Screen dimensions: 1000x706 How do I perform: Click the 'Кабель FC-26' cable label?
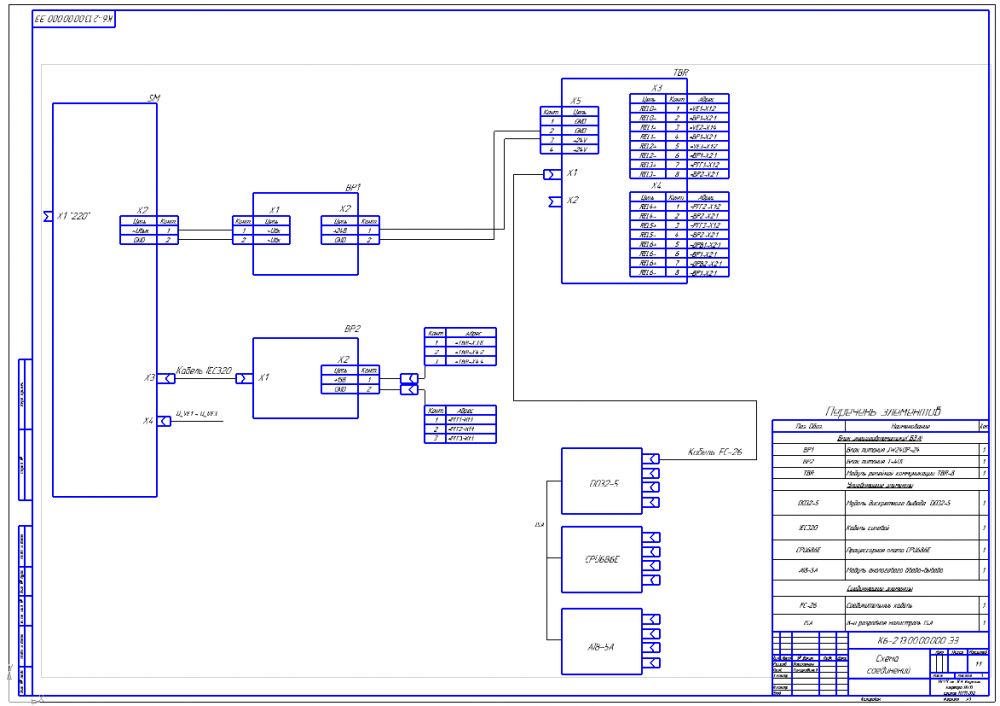pyautogui.click(x=715, y=452)
